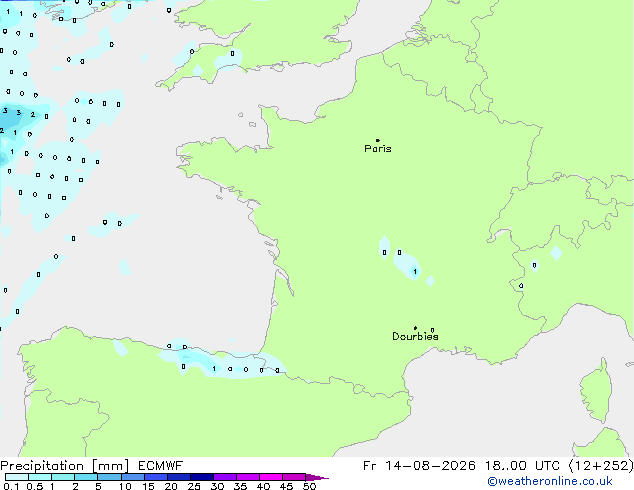Select the black dot marker above Dourbies

415,328
